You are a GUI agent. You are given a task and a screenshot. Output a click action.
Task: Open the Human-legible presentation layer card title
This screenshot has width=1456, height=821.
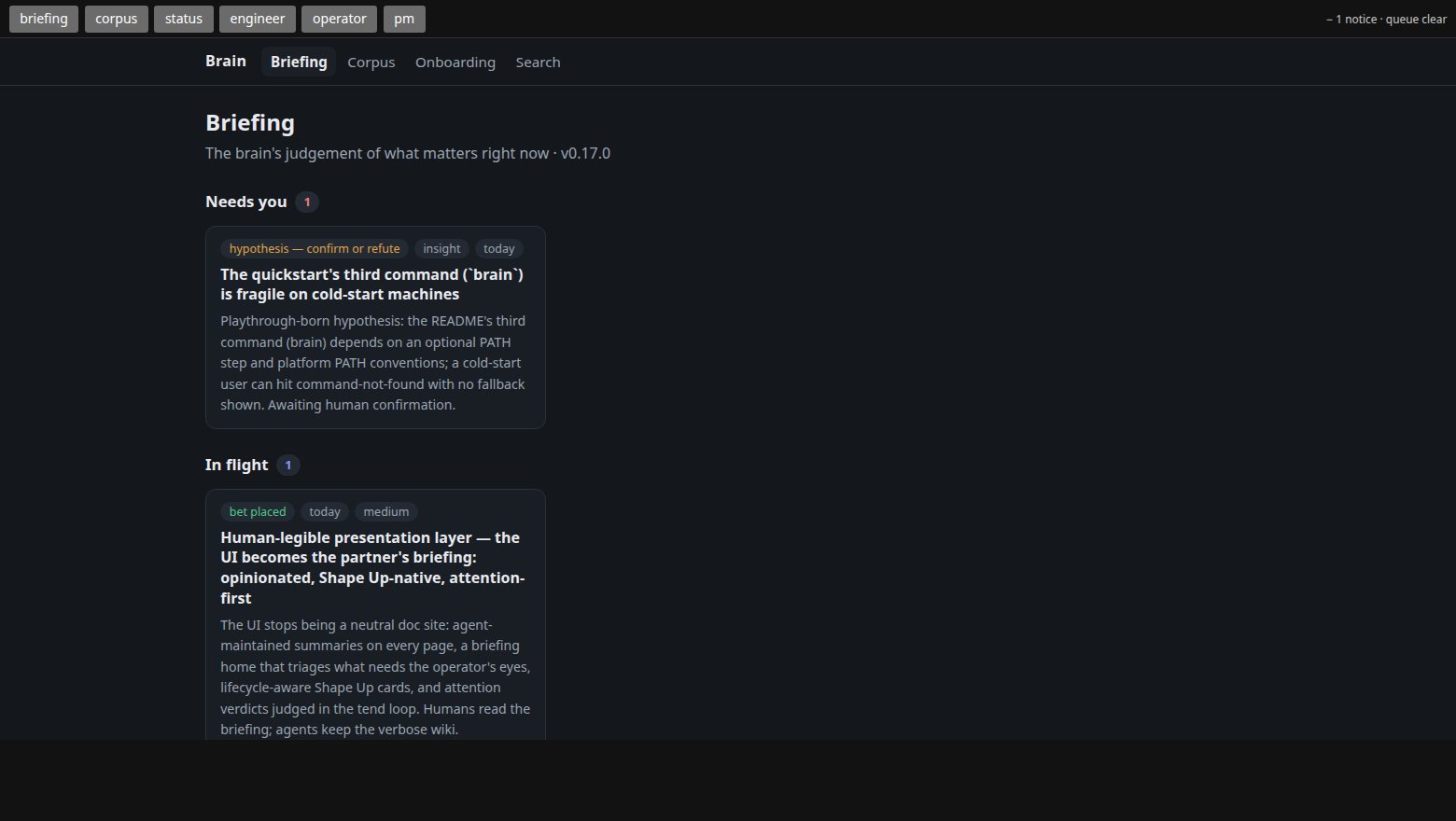[372, 568]
